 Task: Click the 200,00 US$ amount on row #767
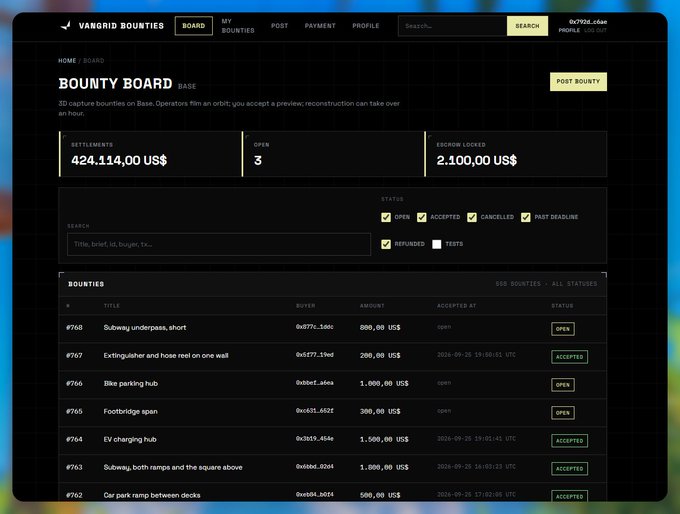coord(380,355)
